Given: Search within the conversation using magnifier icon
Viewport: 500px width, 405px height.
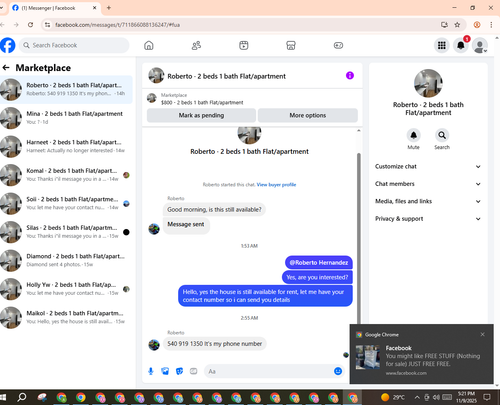Looking at the screenshot, I should pyautogui.click(x=442, y=135).
